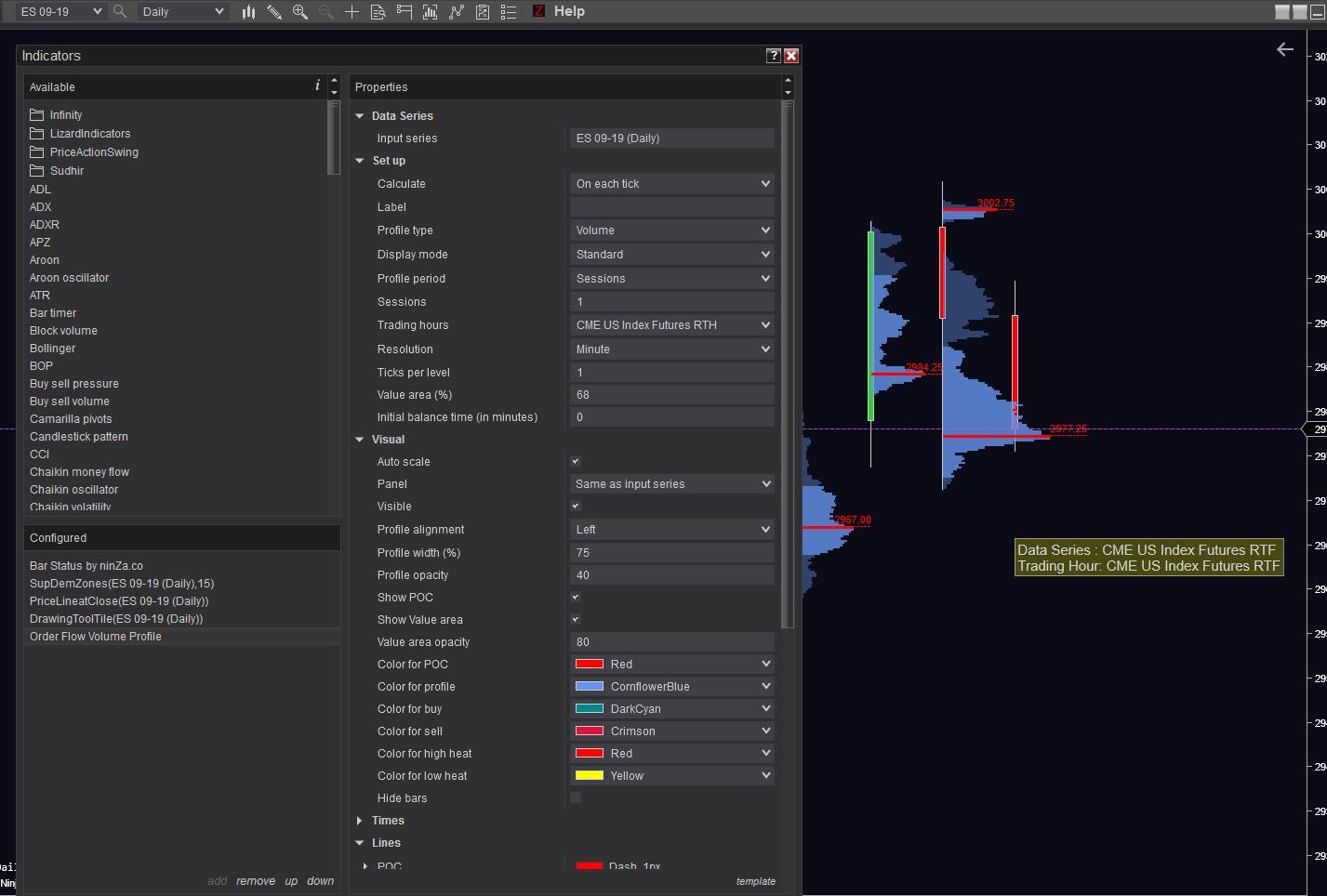Select ATR in the Available indicators list
1327x896 pixels.
click(x=40, y=296)
